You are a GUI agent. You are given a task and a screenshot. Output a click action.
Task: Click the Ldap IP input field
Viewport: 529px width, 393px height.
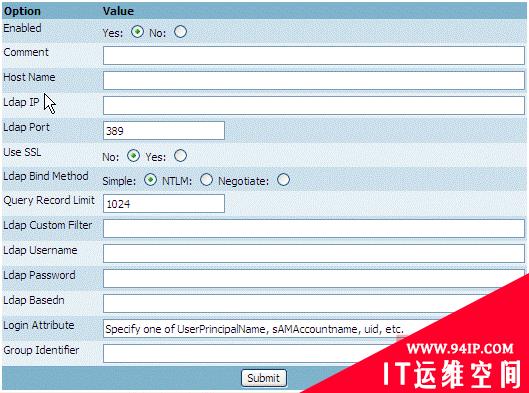pos(314,105)
